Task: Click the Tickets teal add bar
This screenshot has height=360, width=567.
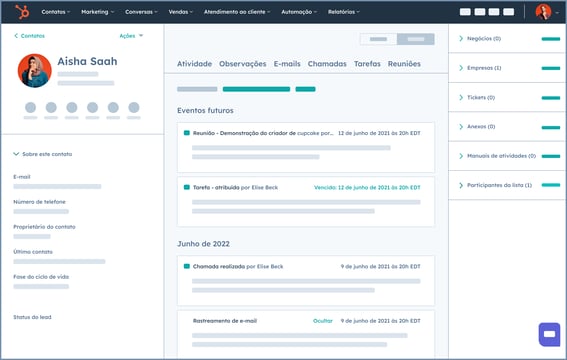Action: point(551,98)
